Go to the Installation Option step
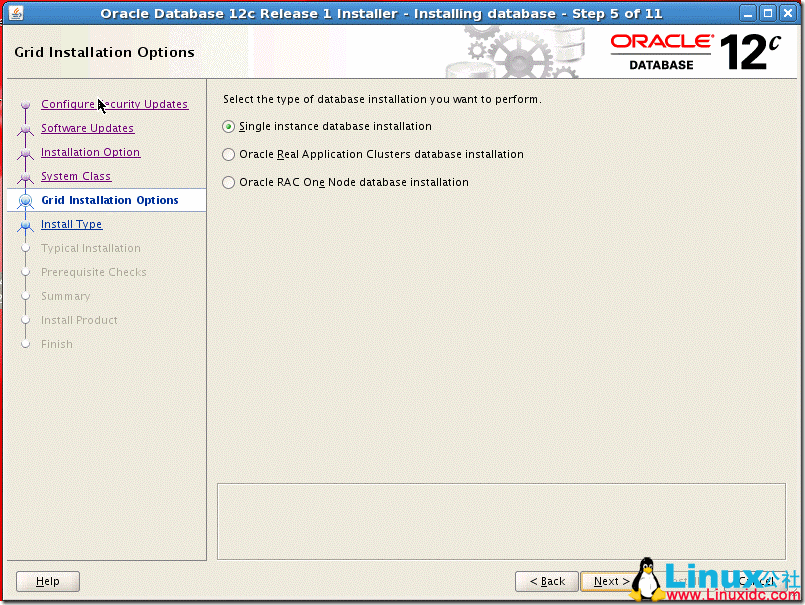Screen dimensions: 805x605 (90, 152)
